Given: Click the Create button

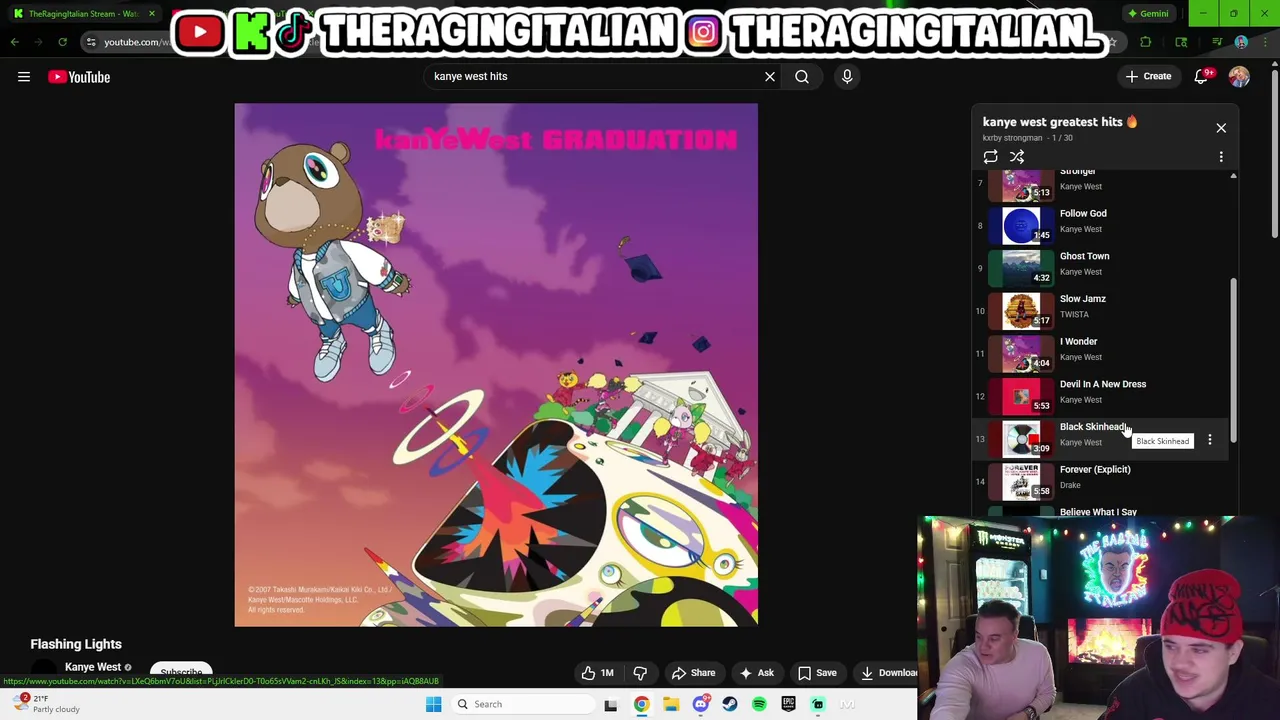Looking at the screenshot, I should [x=1147, y=76].
